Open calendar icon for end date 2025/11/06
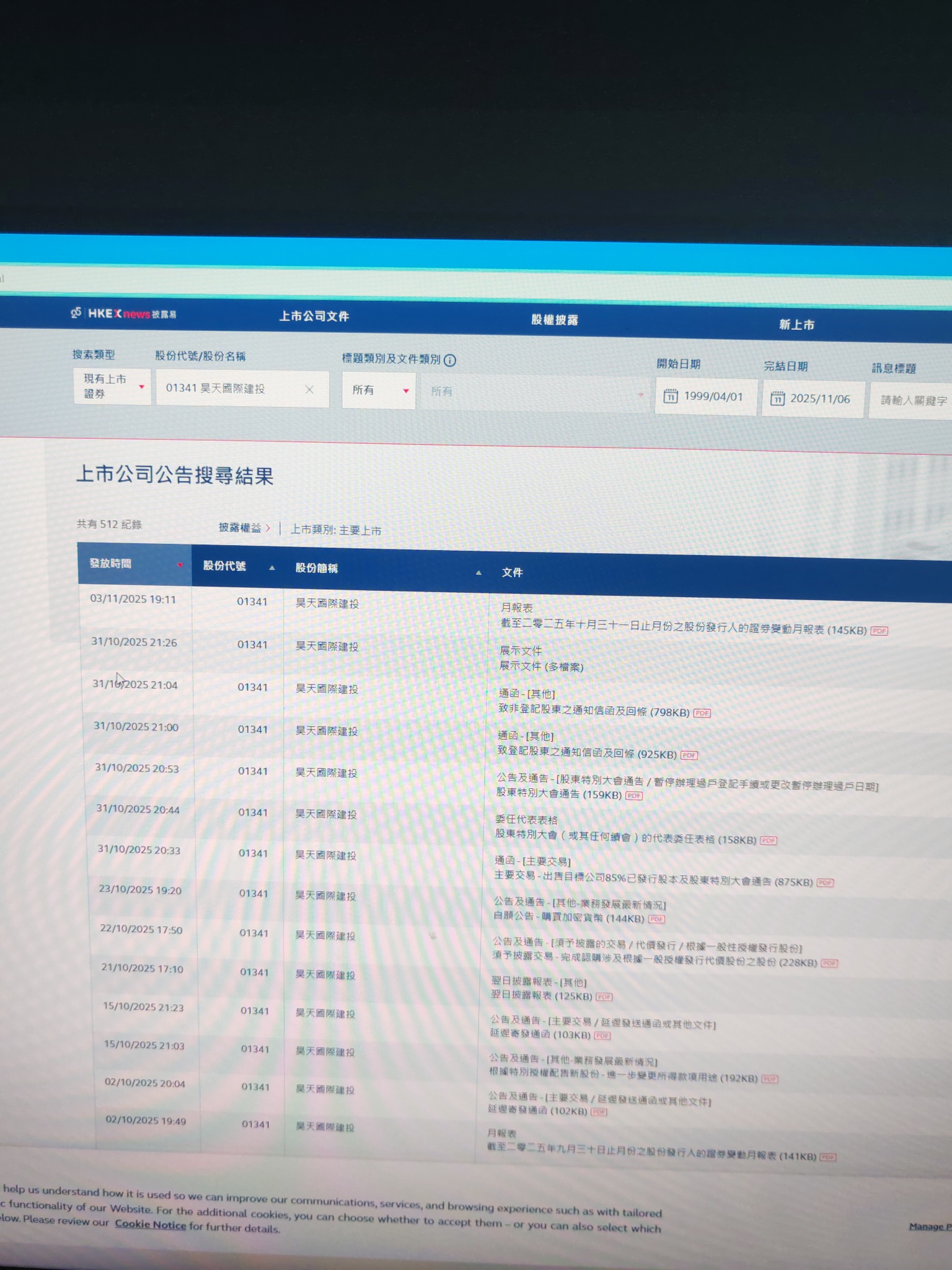 (x=777, y=399)
